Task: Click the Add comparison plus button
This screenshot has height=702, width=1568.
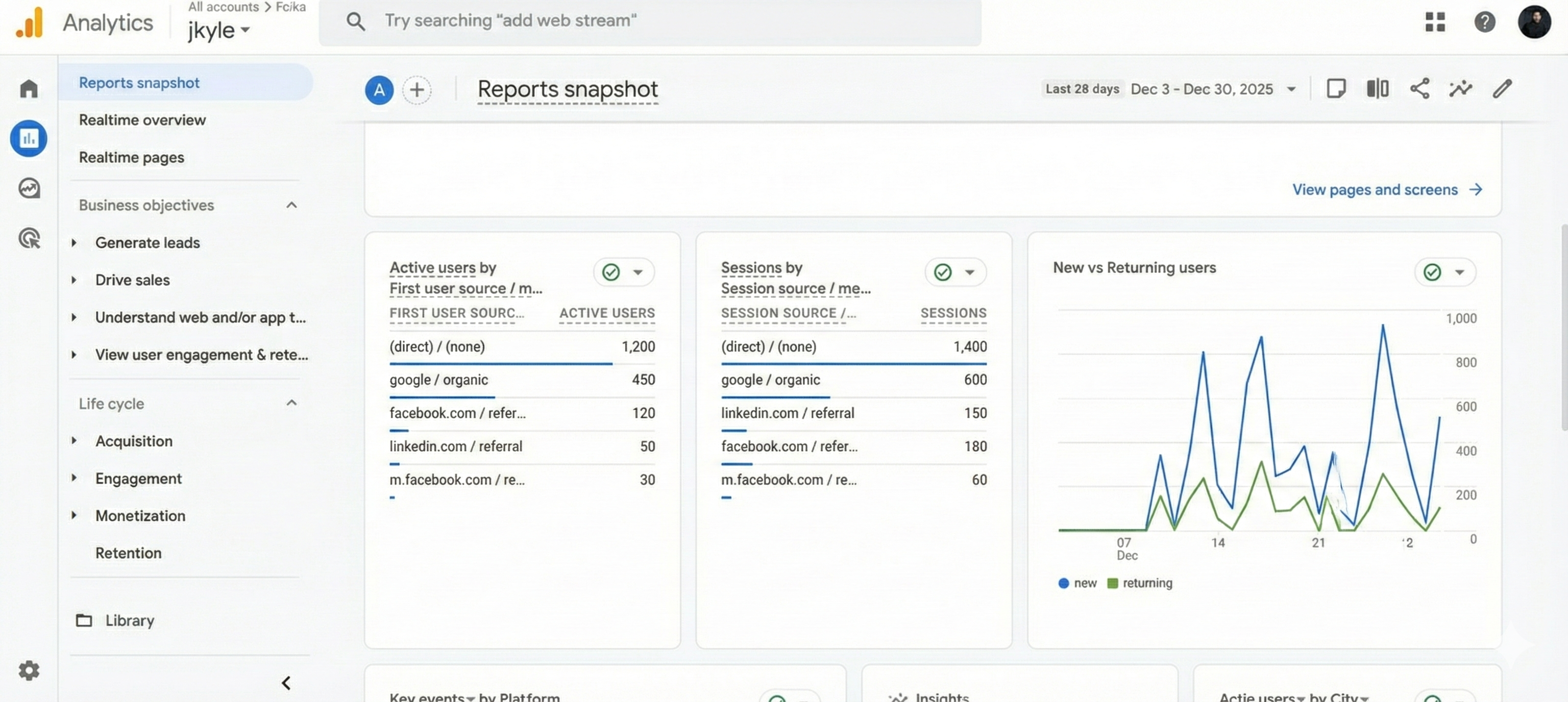Action: point(416,90)
